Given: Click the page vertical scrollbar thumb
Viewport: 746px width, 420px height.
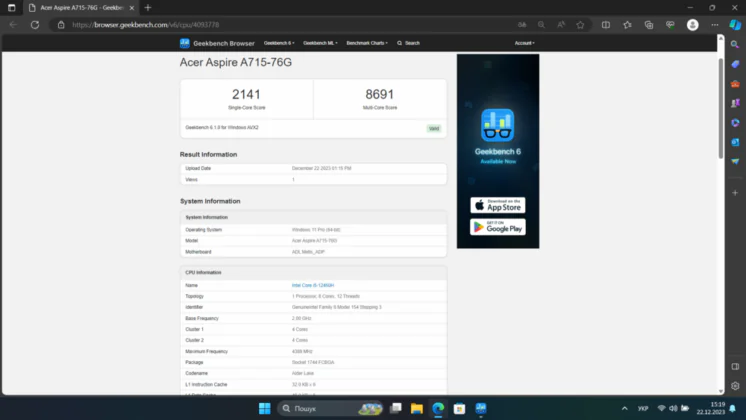Looking at the screenshot, I should [720, 108].
